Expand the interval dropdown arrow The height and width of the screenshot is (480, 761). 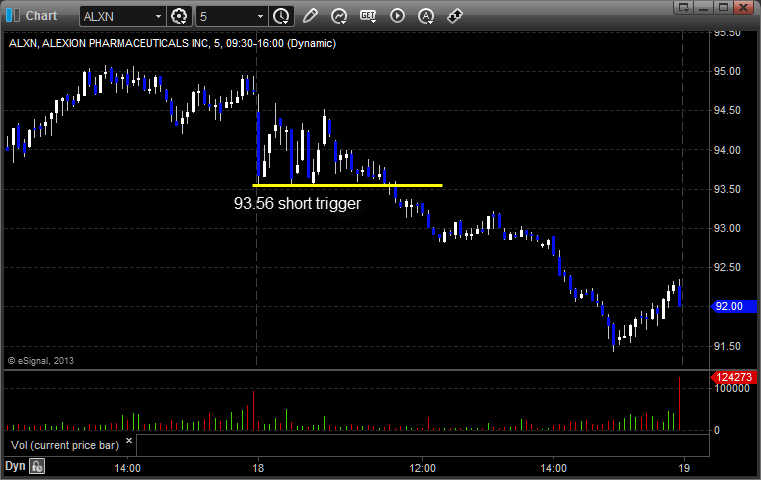[261, 17]
